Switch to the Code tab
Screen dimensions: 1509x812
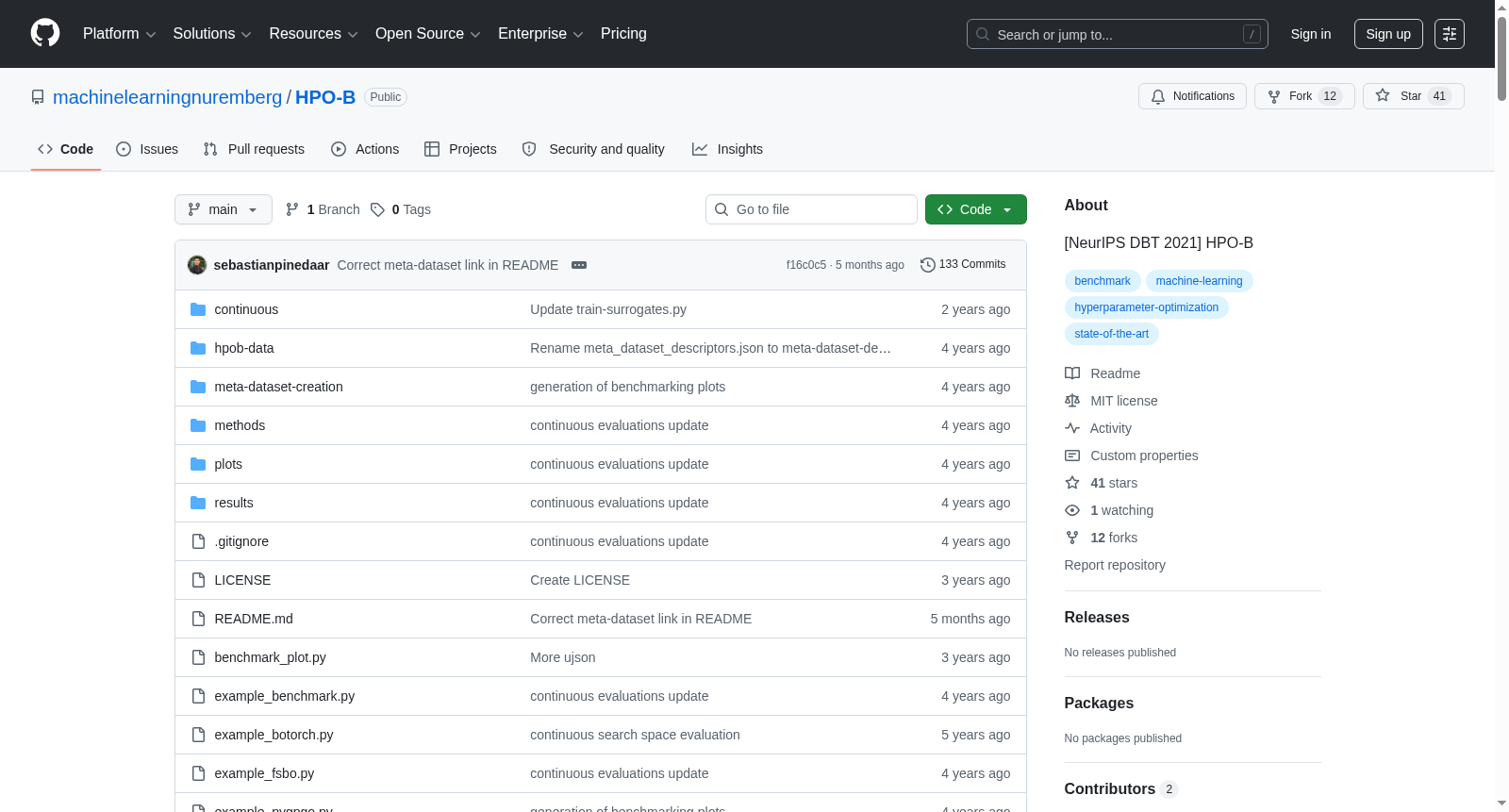[x=66, y=149]
